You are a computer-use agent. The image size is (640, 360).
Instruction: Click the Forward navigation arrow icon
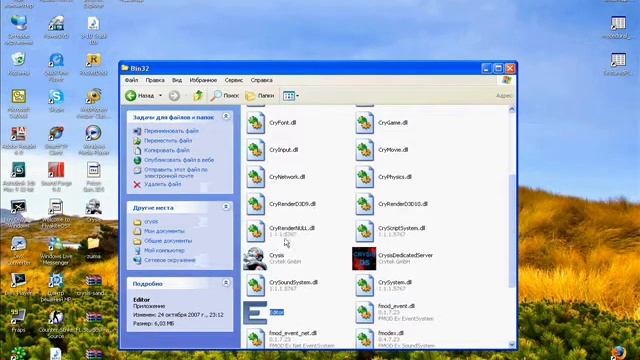(174, 96)
